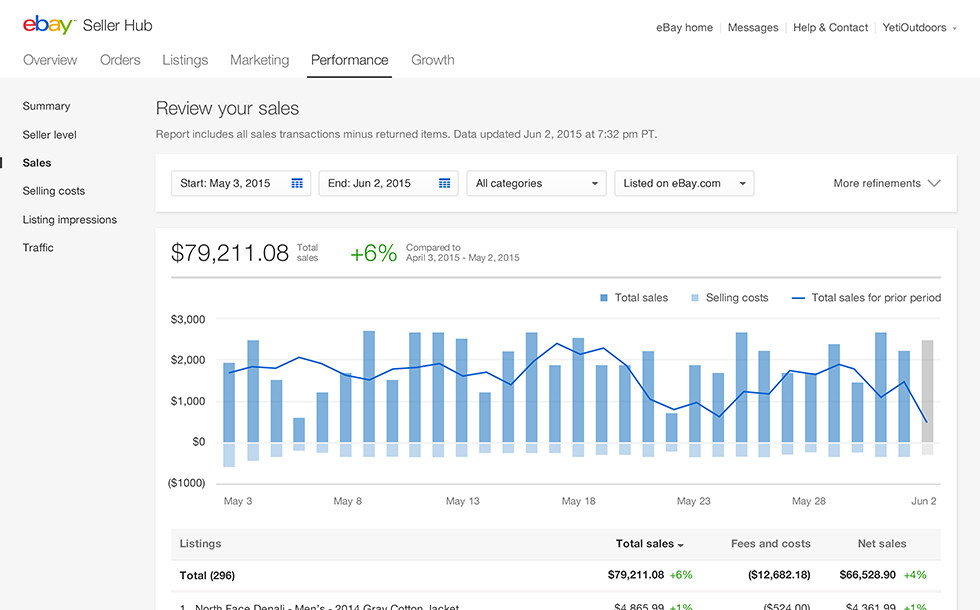
Task: Open the Listed on eBay.com dropdown
Action: pos(684,183)
